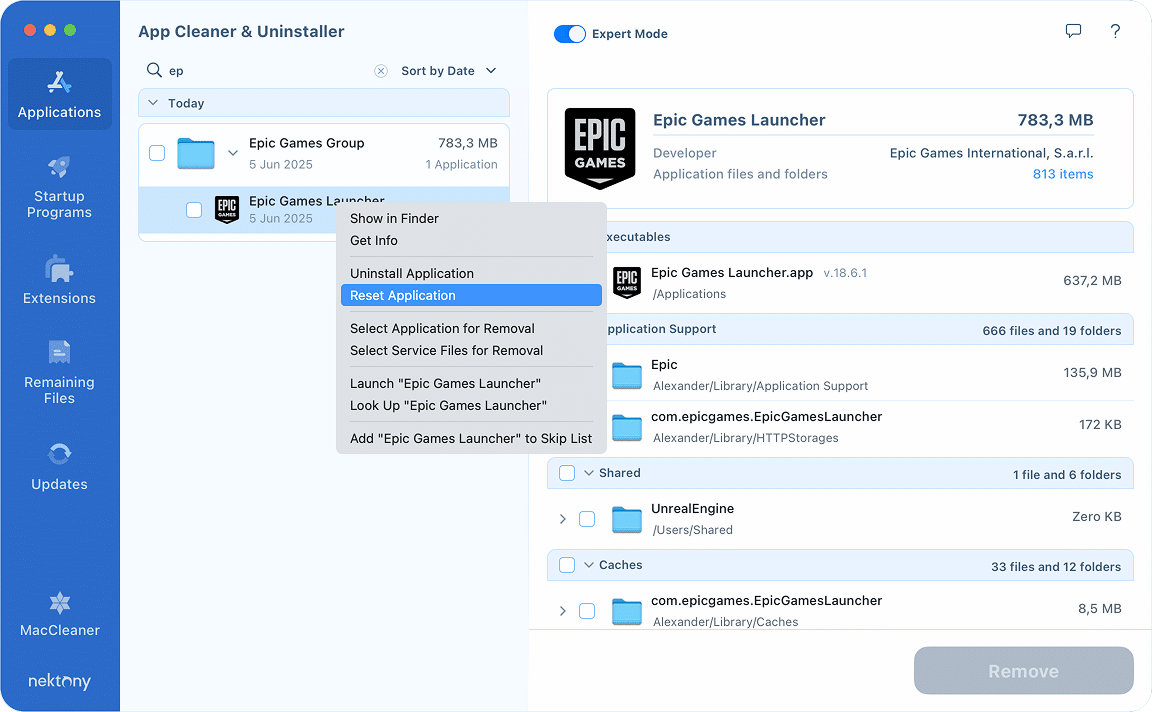Click Epic Games Launcher icon in app list
The image size is (1152, 712).
227,209
